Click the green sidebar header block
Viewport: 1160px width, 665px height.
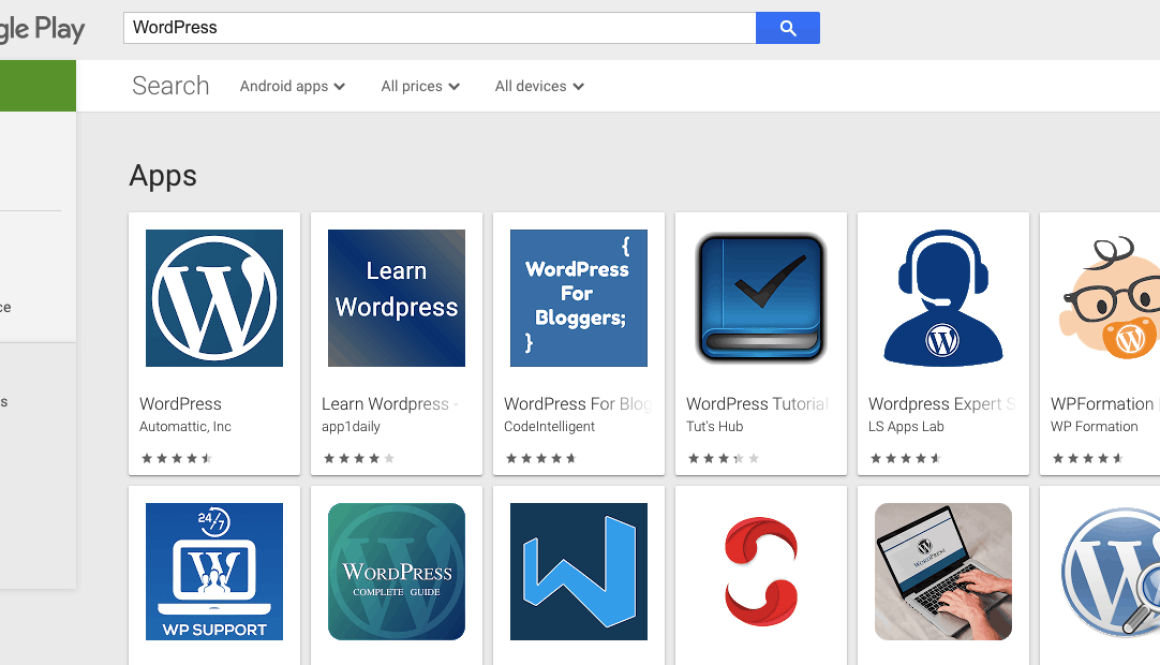pos(38,86)
